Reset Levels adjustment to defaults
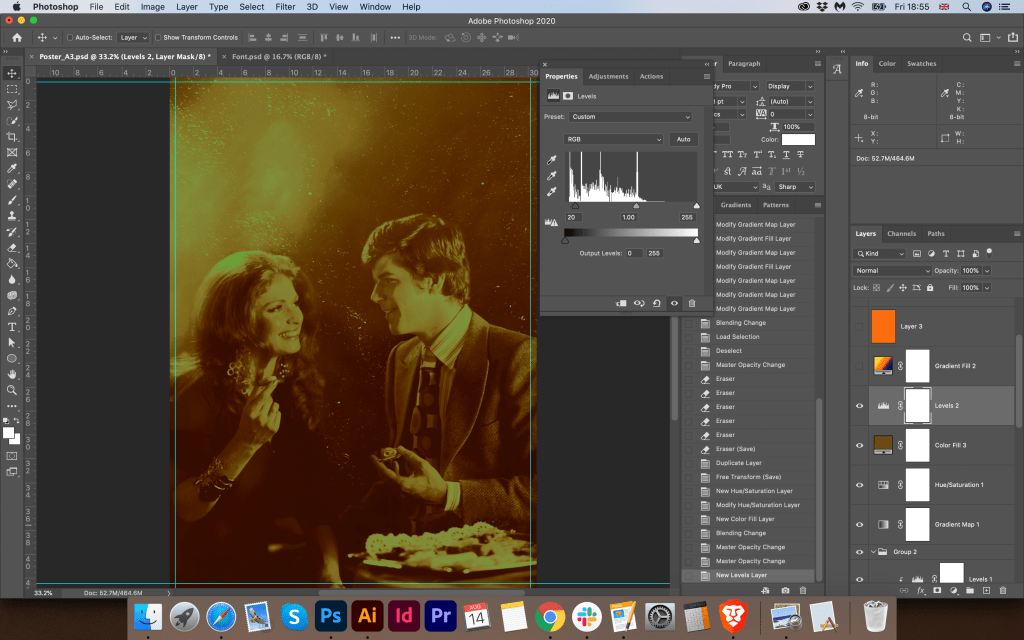This screenshot has height=640, width=1024. (x=657, y=303)
